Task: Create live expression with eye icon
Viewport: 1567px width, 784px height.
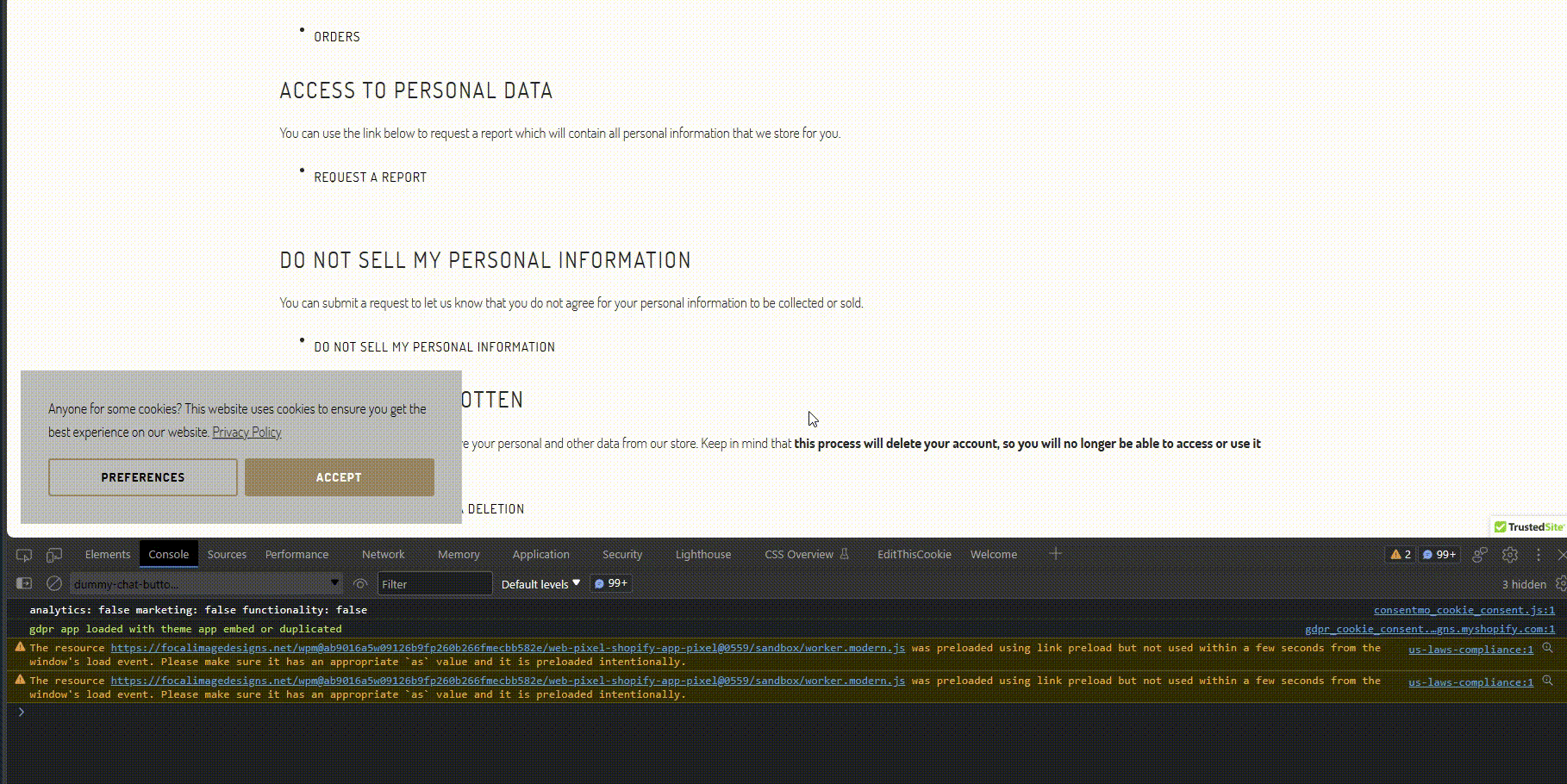Action: tap(360, 584)
